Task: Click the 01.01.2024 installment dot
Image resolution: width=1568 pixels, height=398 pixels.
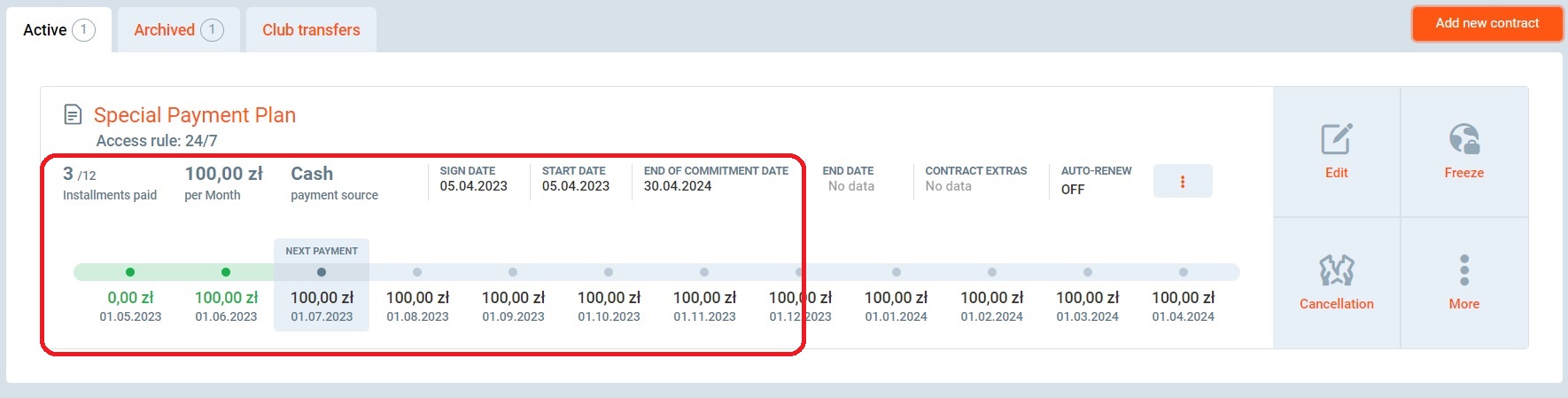Action: (897, 272)
